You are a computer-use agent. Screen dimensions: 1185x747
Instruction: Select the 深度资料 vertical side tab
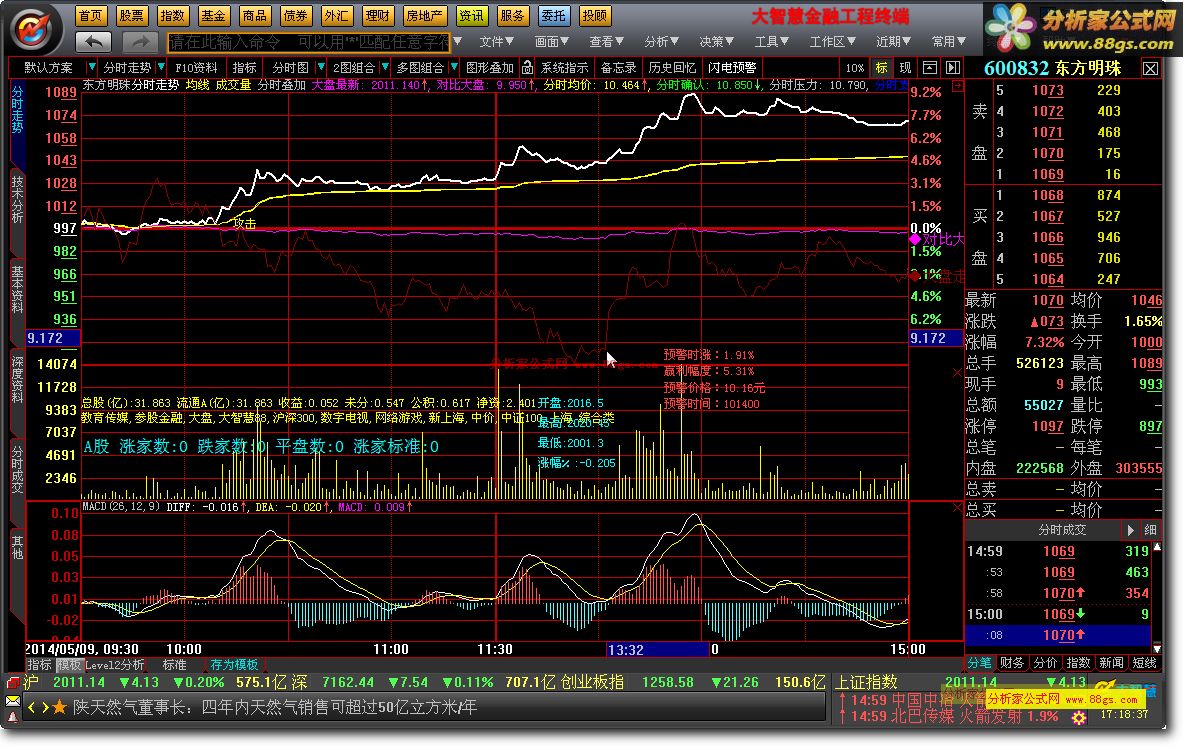coord(17,380)
